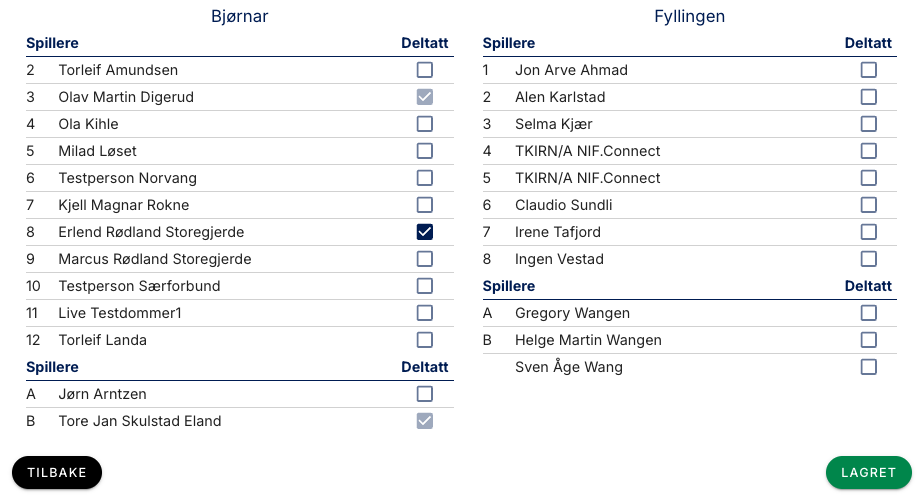Viewport: 918px width, 497px height.
Task: Check the box for Jørn Arntzen
Action: pos(425,394)
